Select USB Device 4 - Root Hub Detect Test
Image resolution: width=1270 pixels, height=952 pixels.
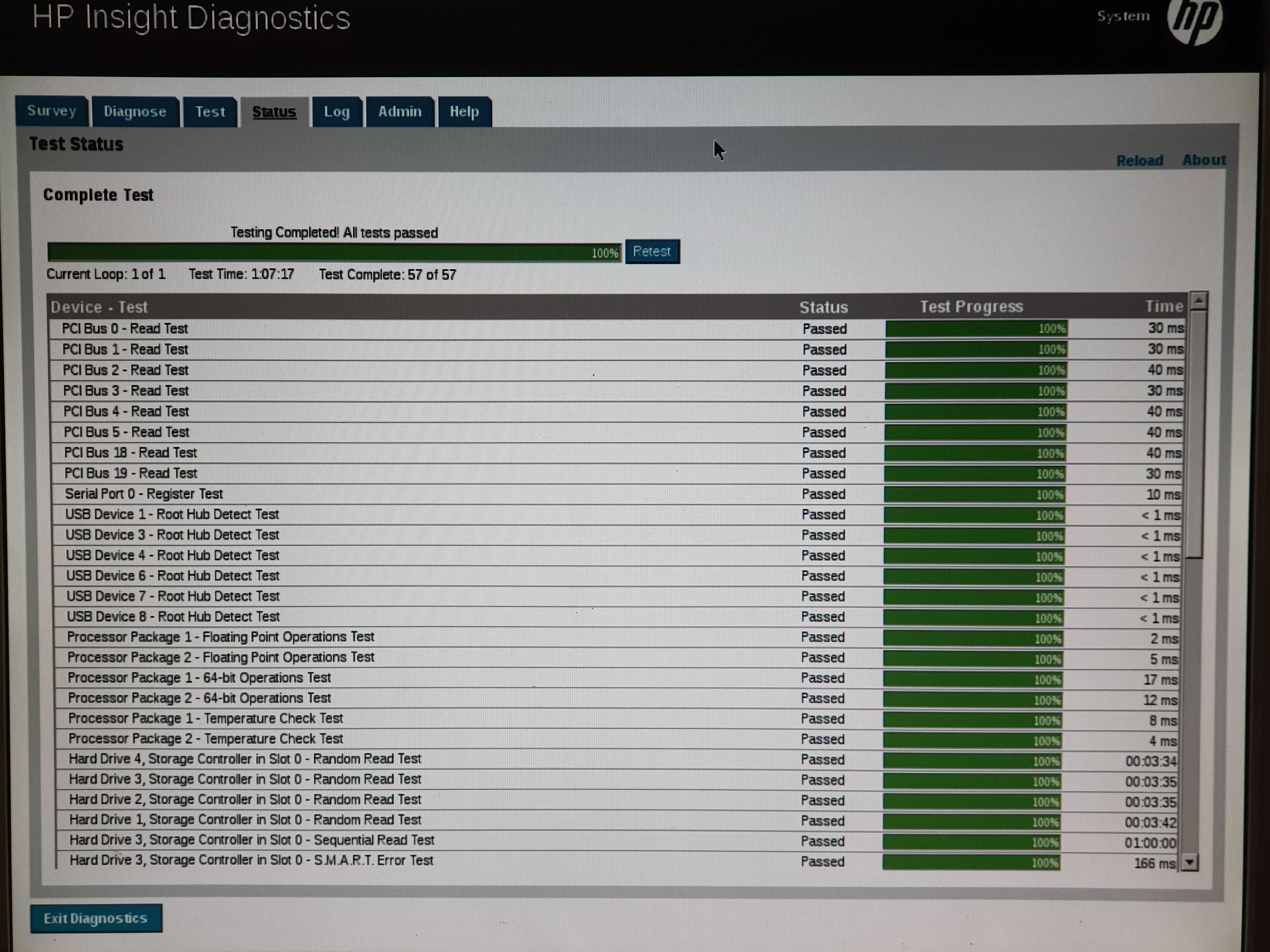[x=618, y=556]
